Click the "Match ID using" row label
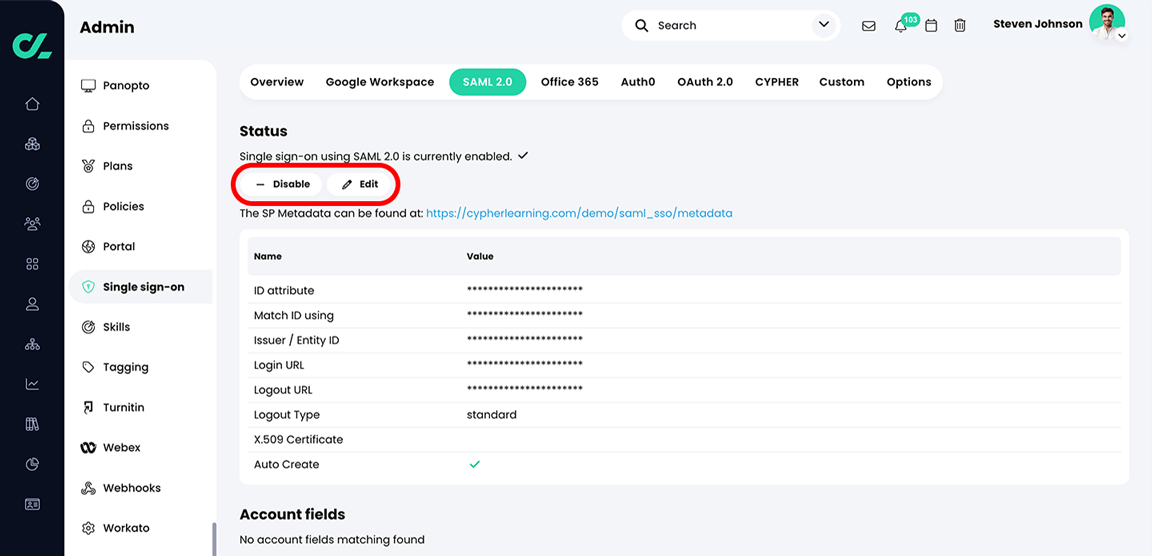Viewport: 1152px width, 556px height. point(294,316)
